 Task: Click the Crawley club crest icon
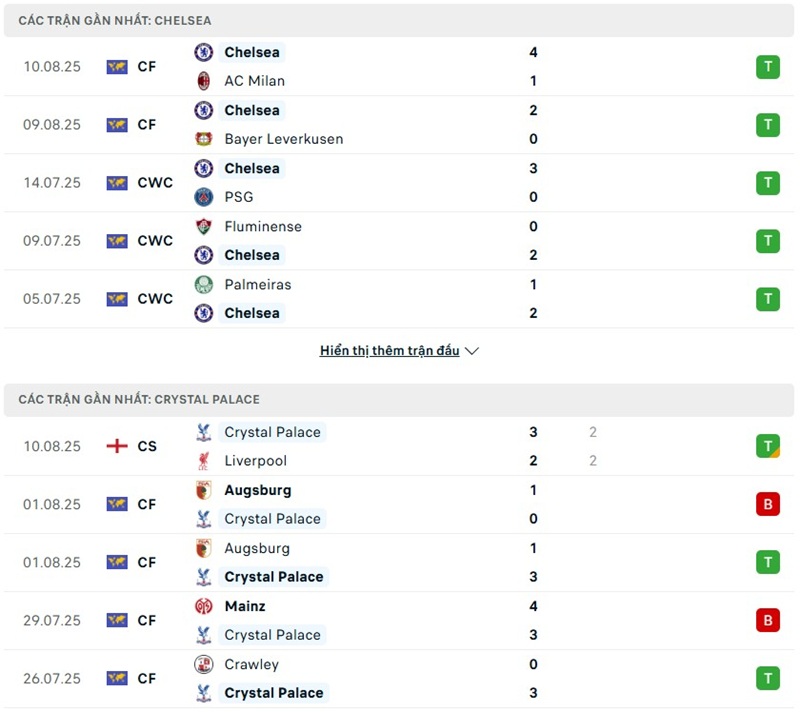click(204, 665)
